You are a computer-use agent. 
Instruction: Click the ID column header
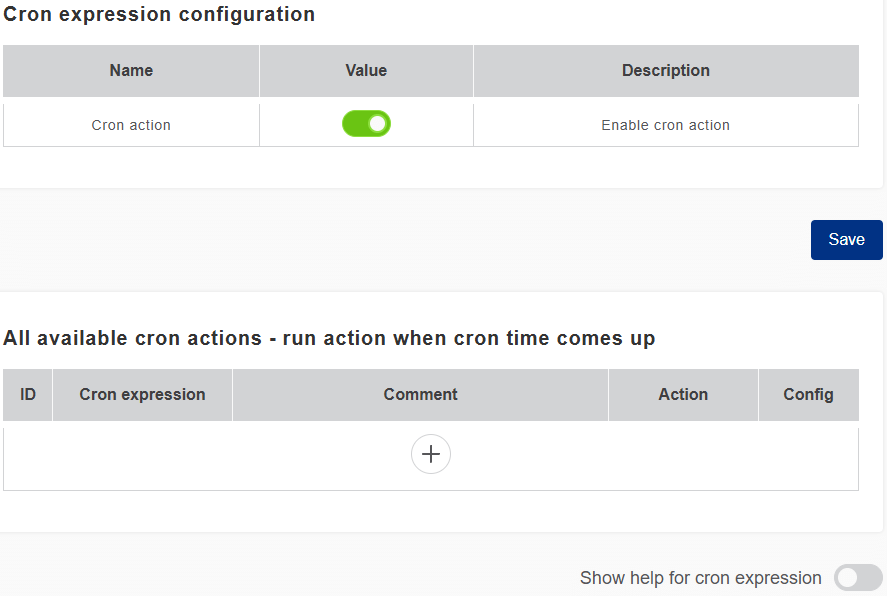pos(28,395)
